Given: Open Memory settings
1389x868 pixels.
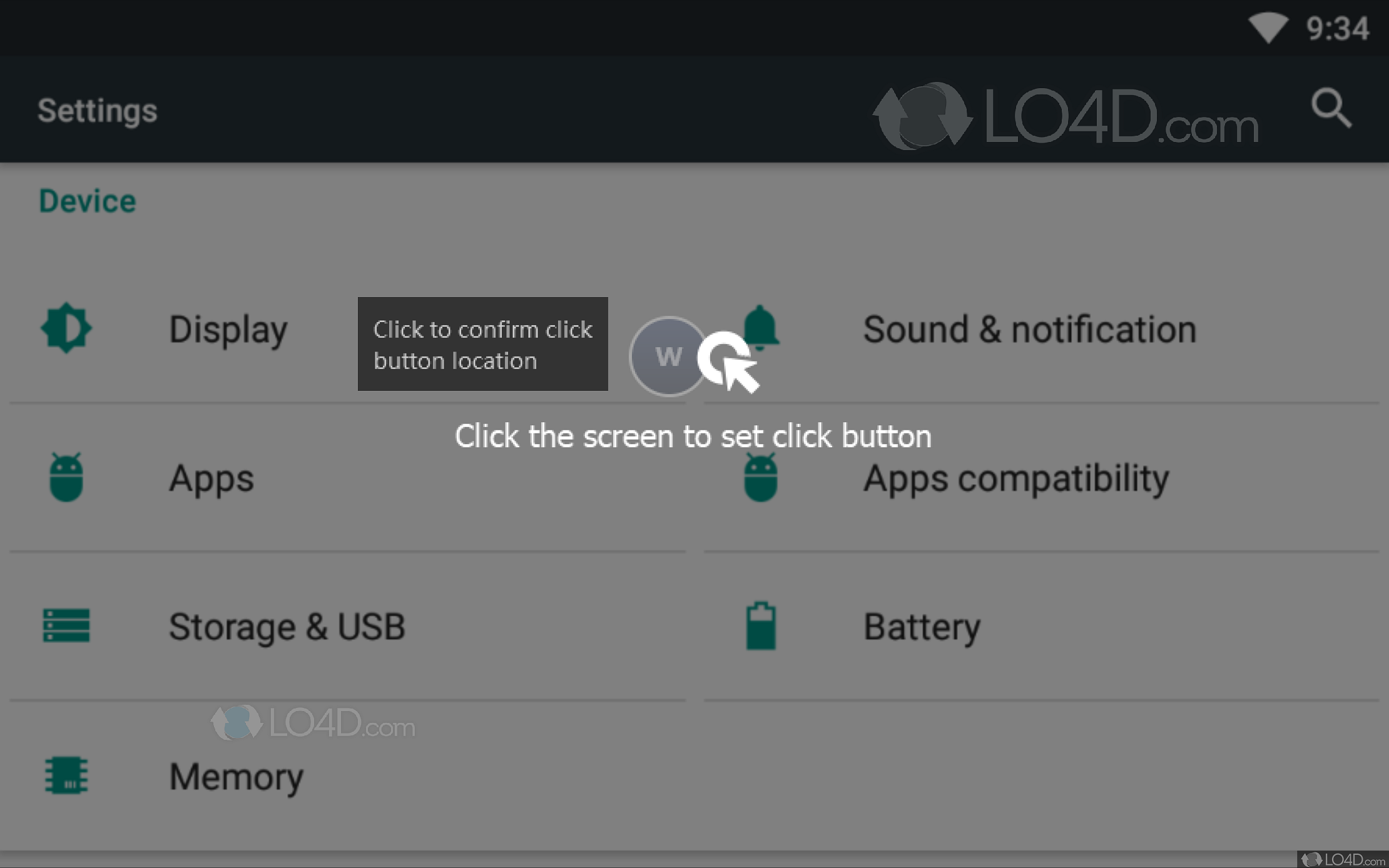Looking at the screenshot, I should (x=236, y=776).
